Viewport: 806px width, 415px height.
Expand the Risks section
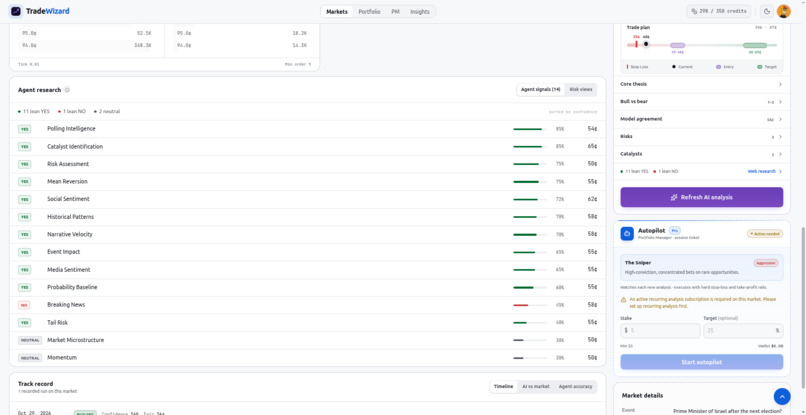702,137
